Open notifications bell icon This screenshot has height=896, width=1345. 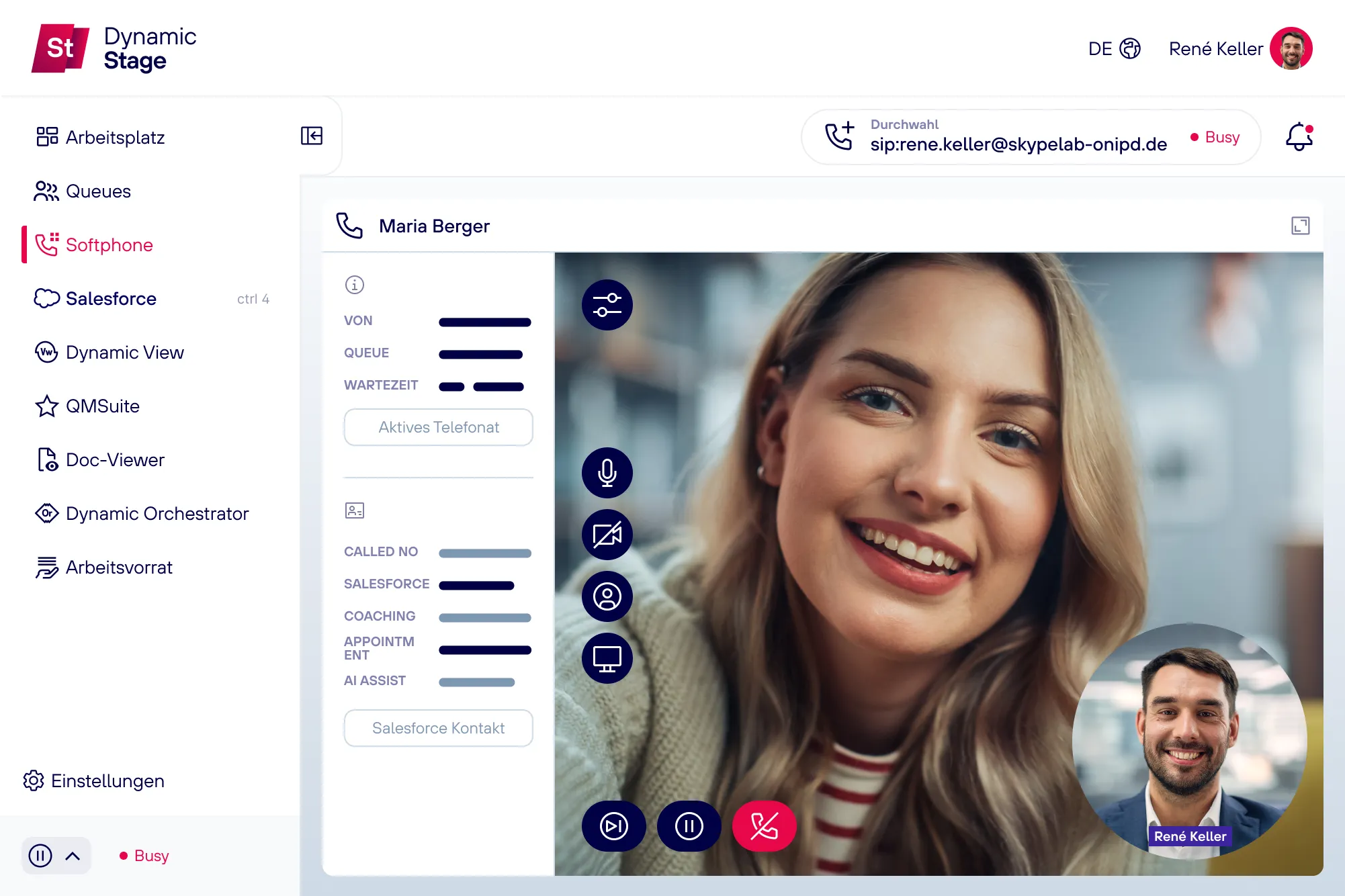coord(1299,137)
